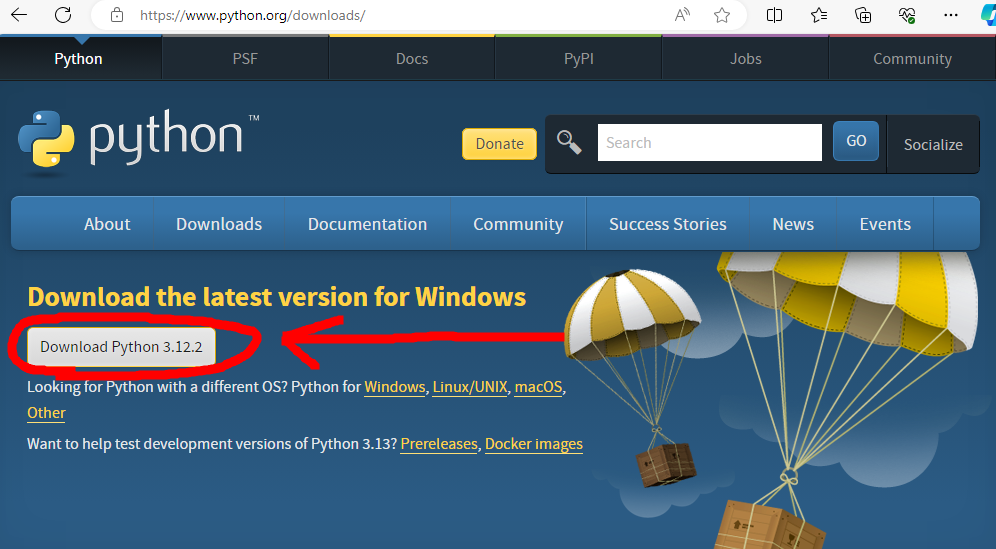Open the favorites list icon
This screenshot has height=549, width=996.
click(819, 15)
